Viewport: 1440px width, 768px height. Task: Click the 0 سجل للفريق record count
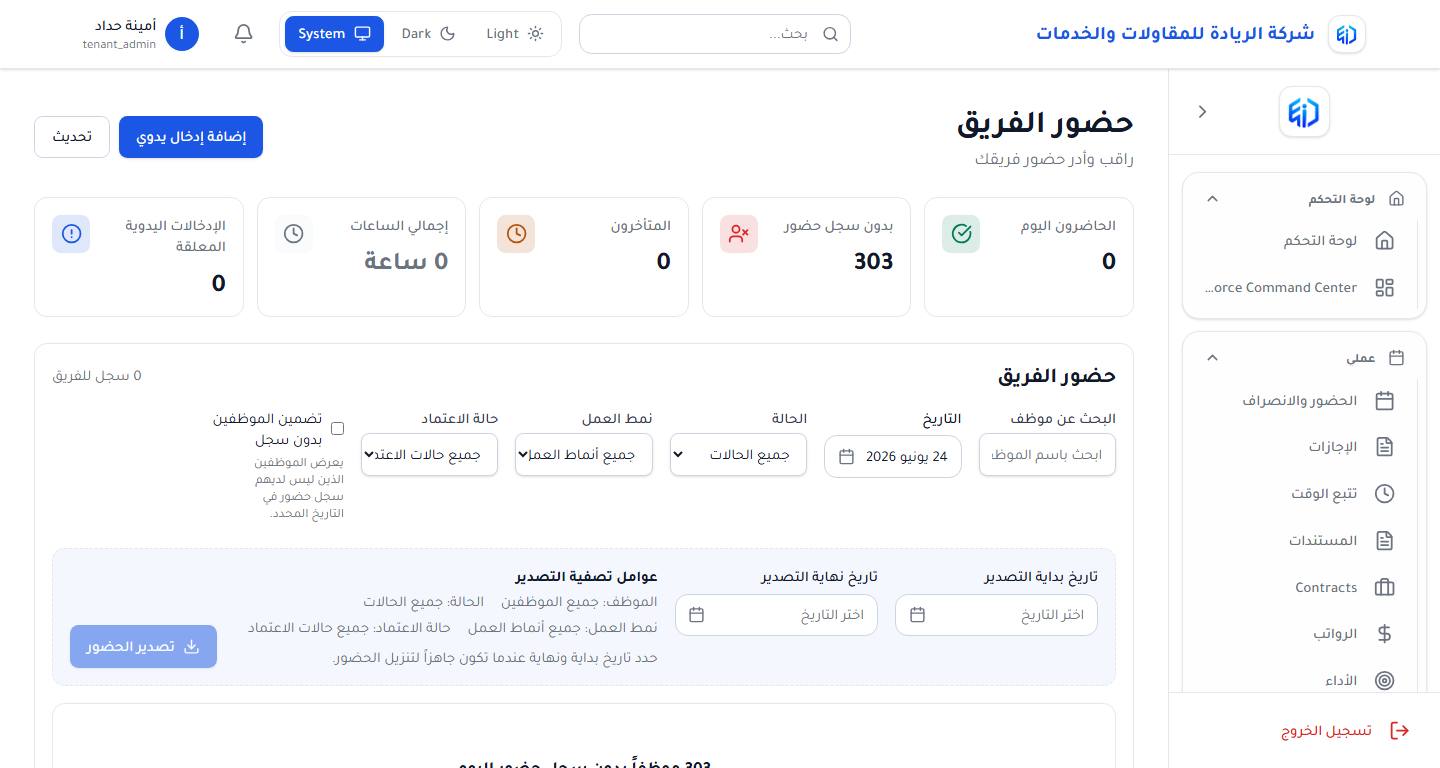[x=97, y=376]
